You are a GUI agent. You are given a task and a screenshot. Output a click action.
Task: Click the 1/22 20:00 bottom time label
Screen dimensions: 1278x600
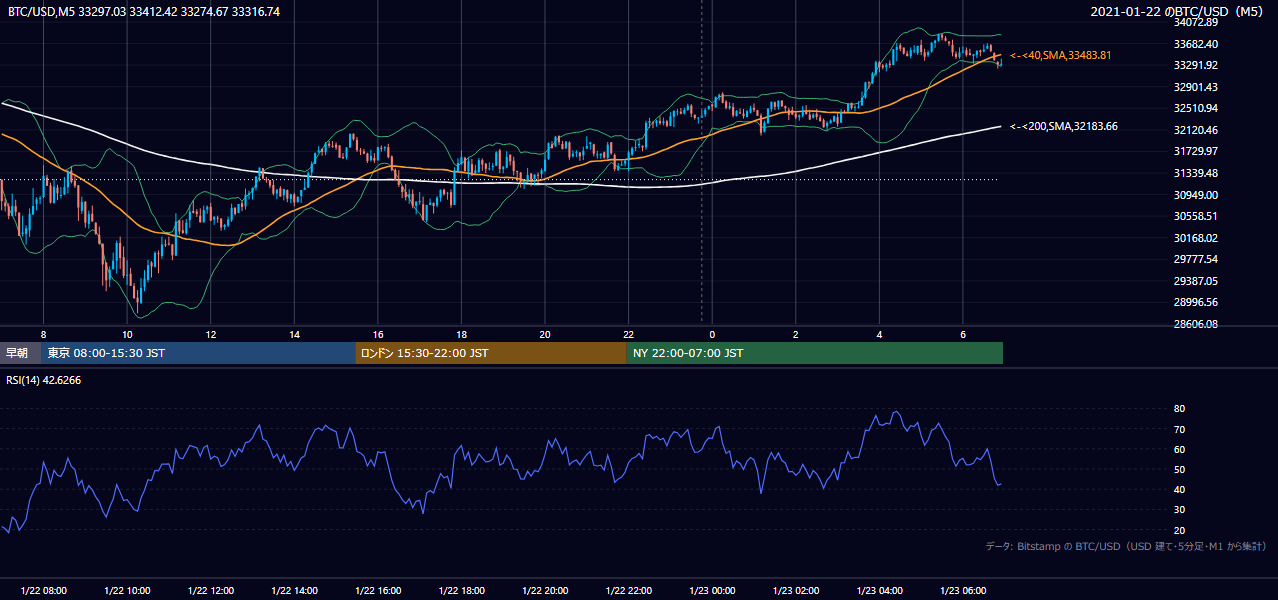tap(545, 591)
